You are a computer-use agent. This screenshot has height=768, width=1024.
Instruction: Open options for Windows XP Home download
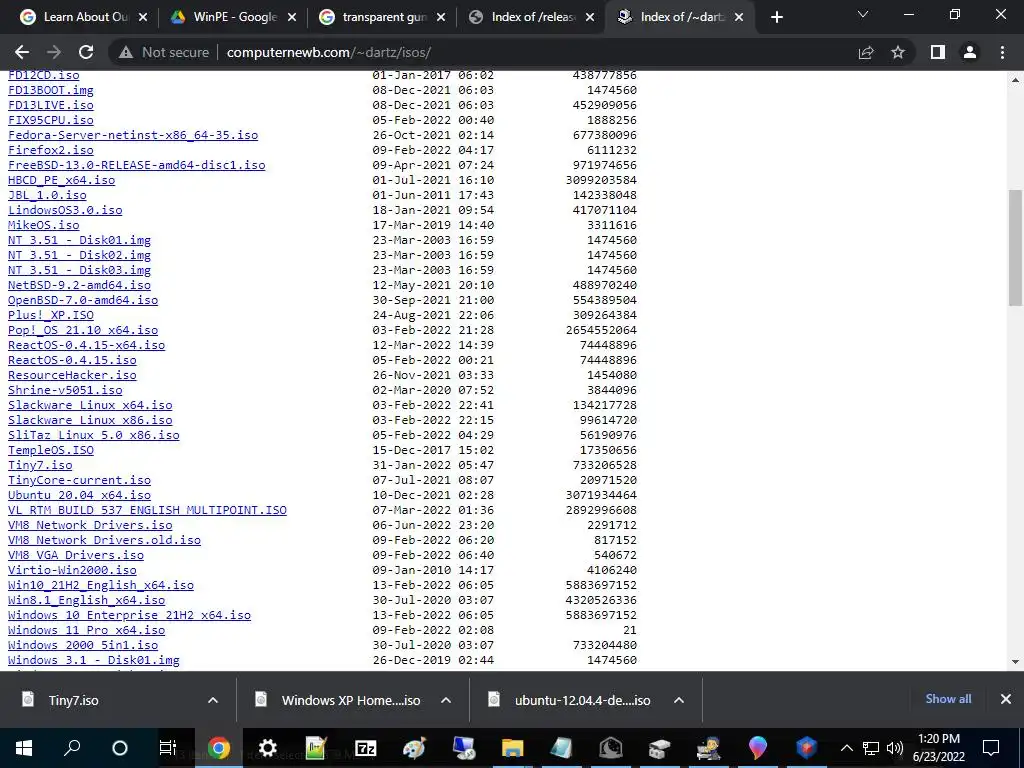446,700
